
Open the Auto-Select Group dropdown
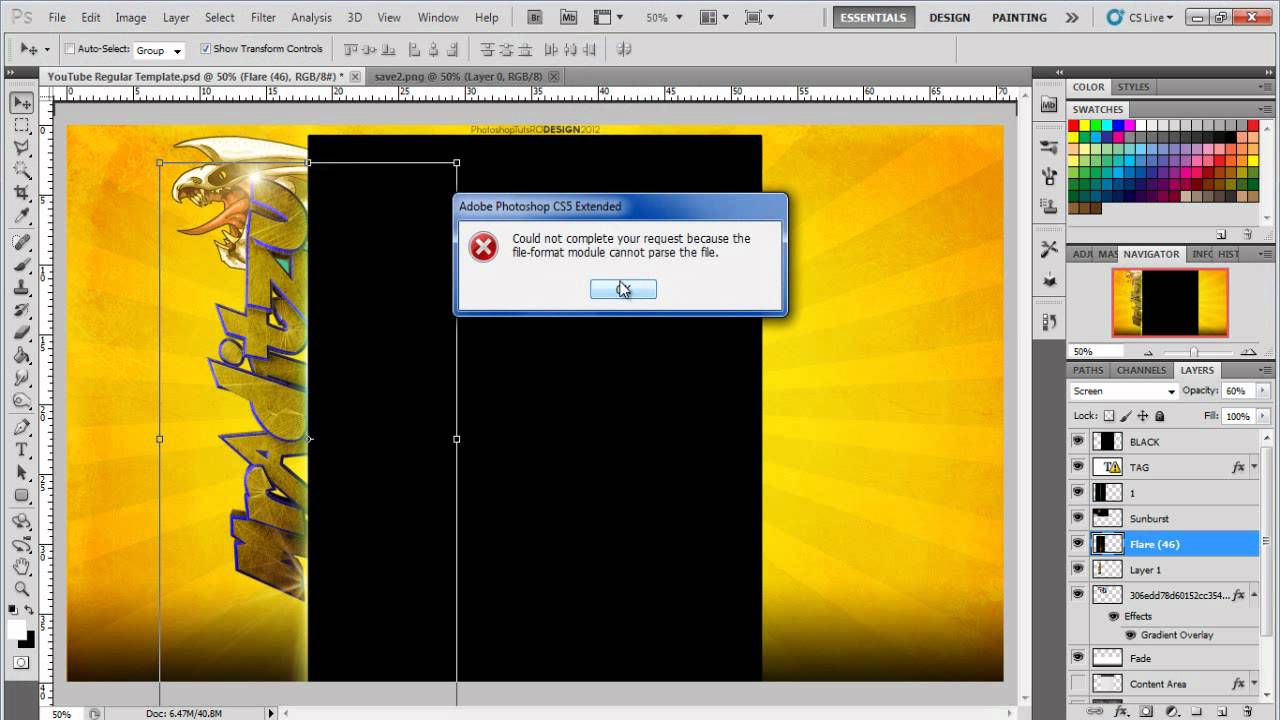click(x=159, y=50)
